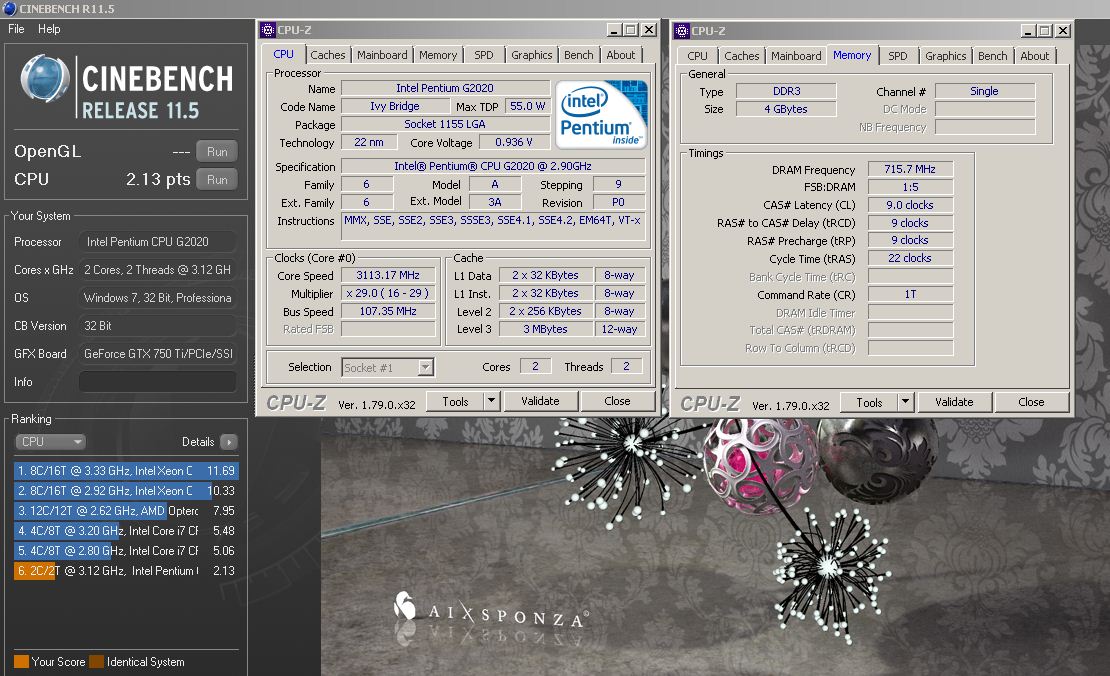
Task: Select ranking entry 5 scoring 5.06
Action: pyautogui.click(x=126, y=550)
